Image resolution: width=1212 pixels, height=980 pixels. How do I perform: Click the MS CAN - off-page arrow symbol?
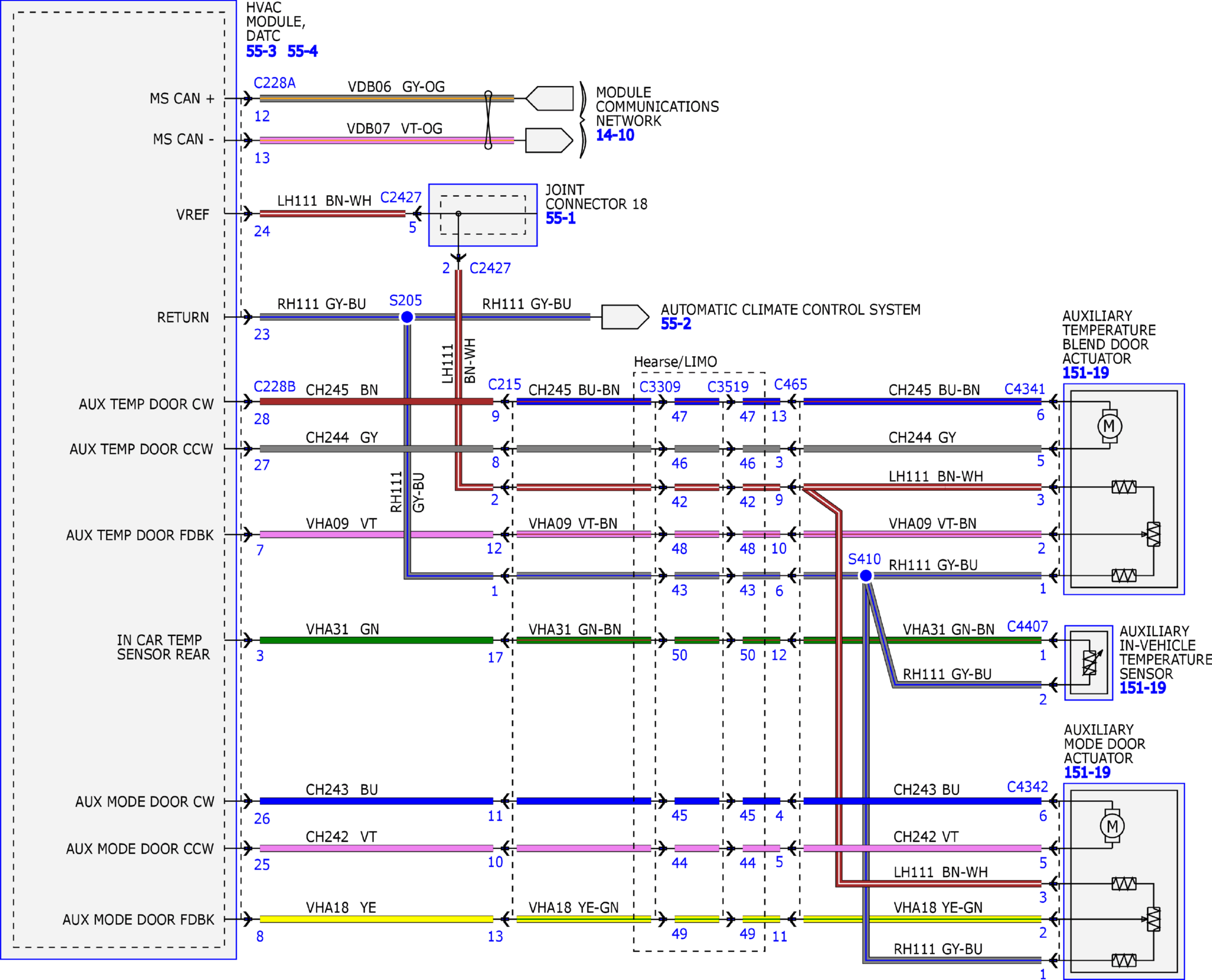coord(549,140)
